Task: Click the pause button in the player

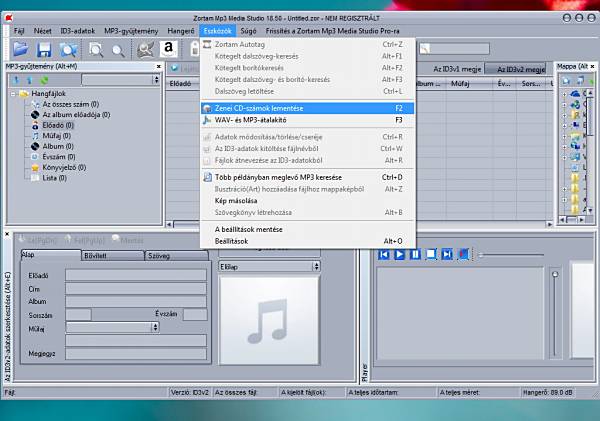Action: click(415, 254)
